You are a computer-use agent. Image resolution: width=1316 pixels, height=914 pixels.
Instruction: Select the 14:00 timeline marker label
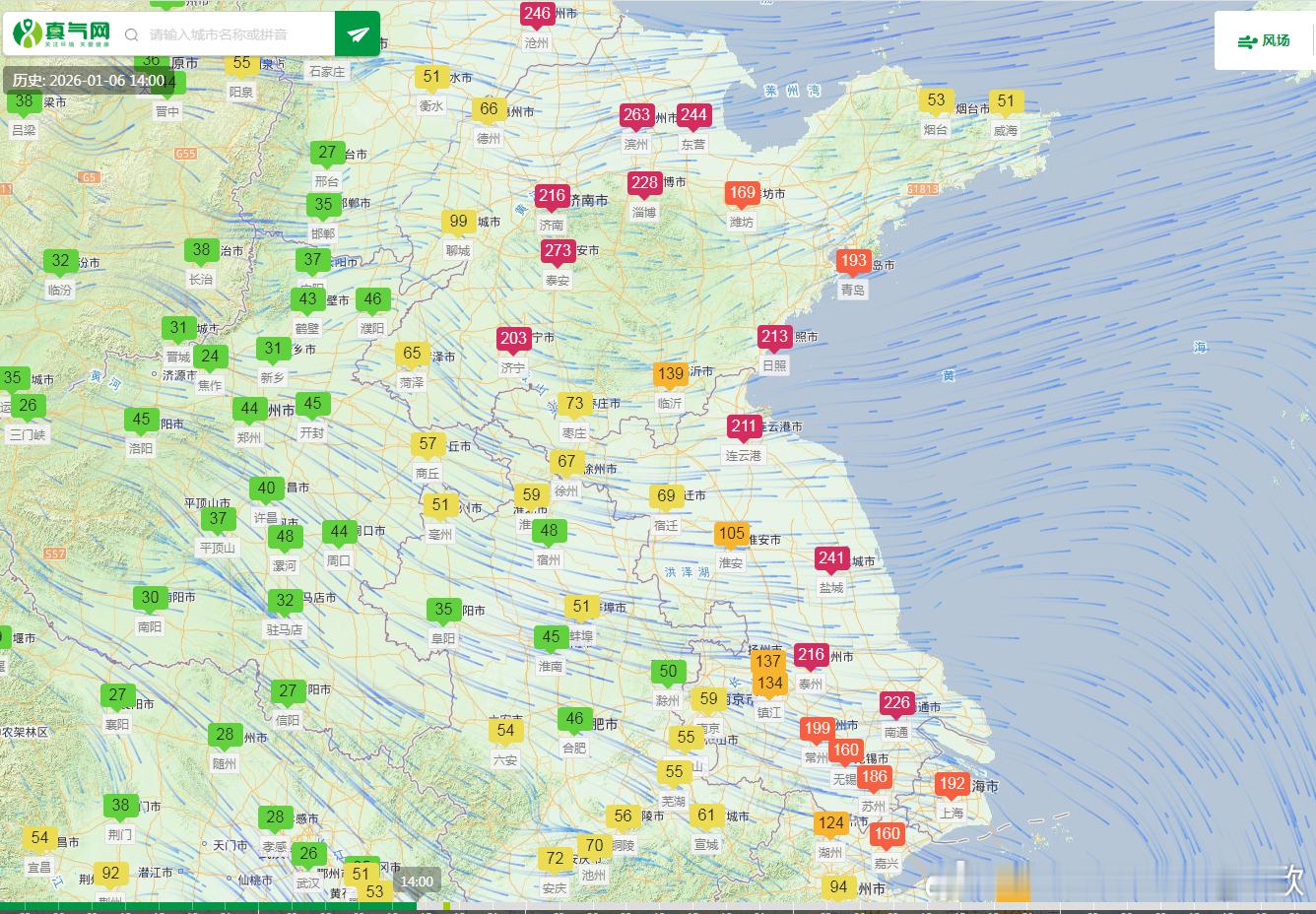(x=417, y=881)
